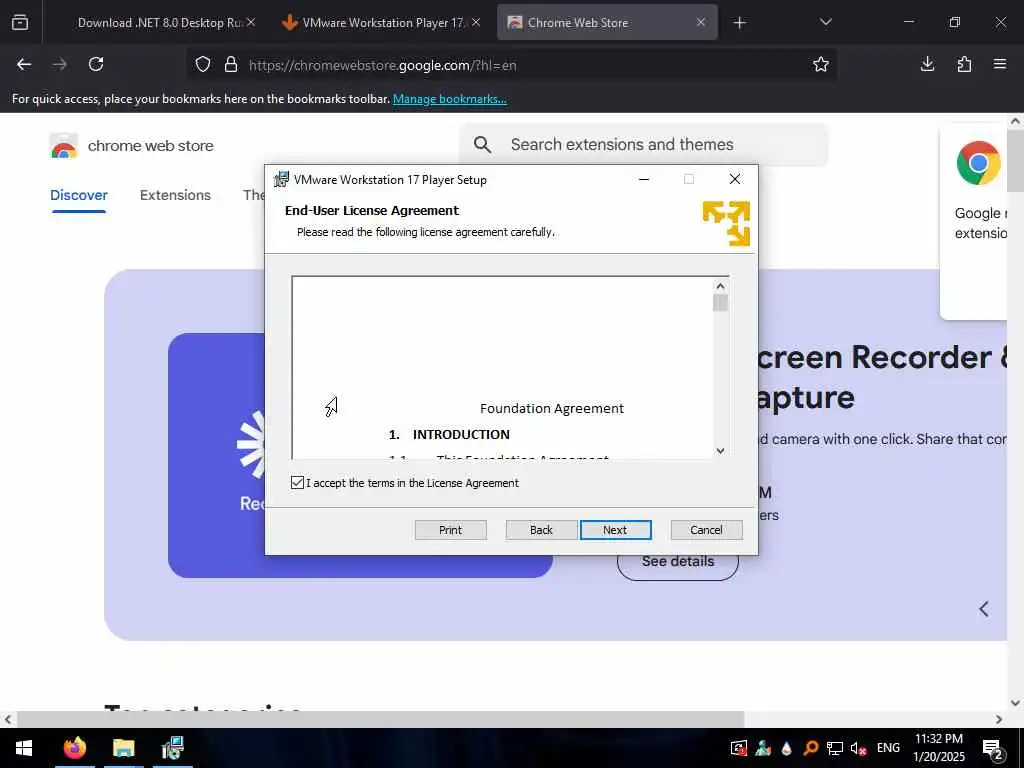Click the tracking protection shield icon

click(x=203, y=65)
